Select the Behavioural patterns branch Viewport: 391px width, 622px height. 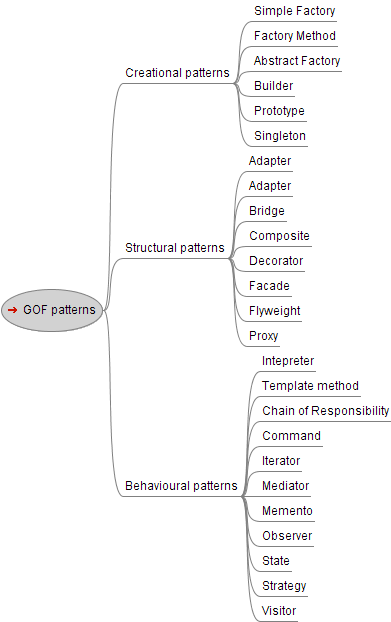click(181, 486)
